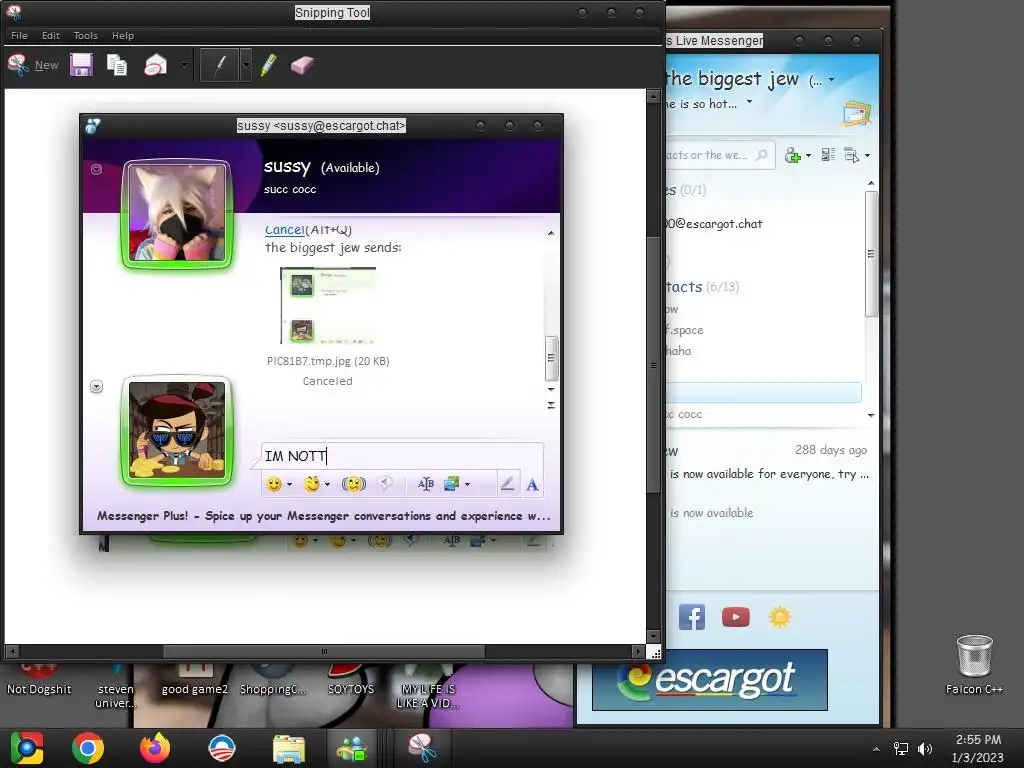Send a nudge in the chat

[x=353, y=484]
